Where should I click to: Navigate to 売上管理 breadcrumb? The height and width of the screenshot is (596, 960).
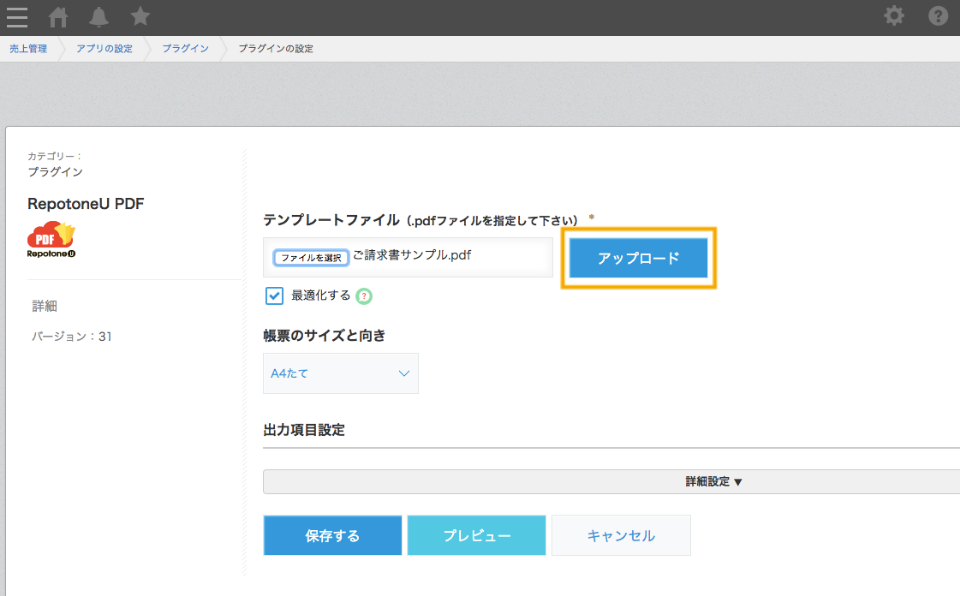(28, 48)
